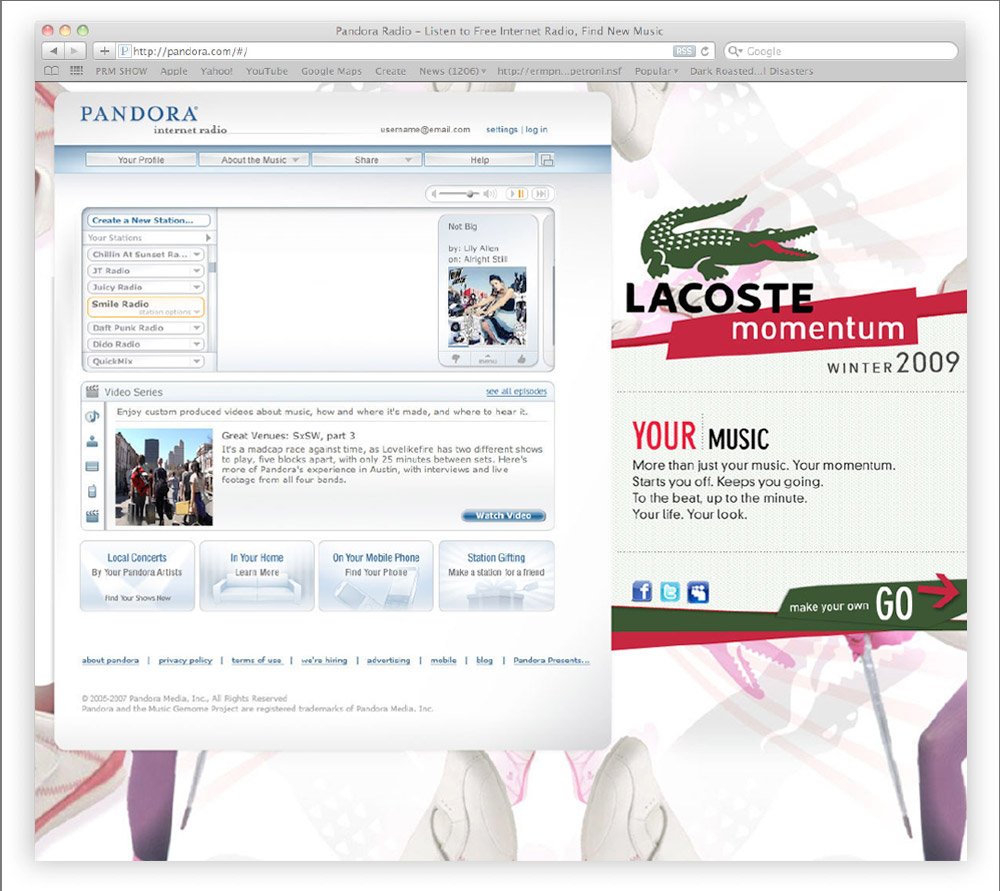
Task: Open station options for Smile Radio
Action: pyautogui.click(x=169, y=312)
